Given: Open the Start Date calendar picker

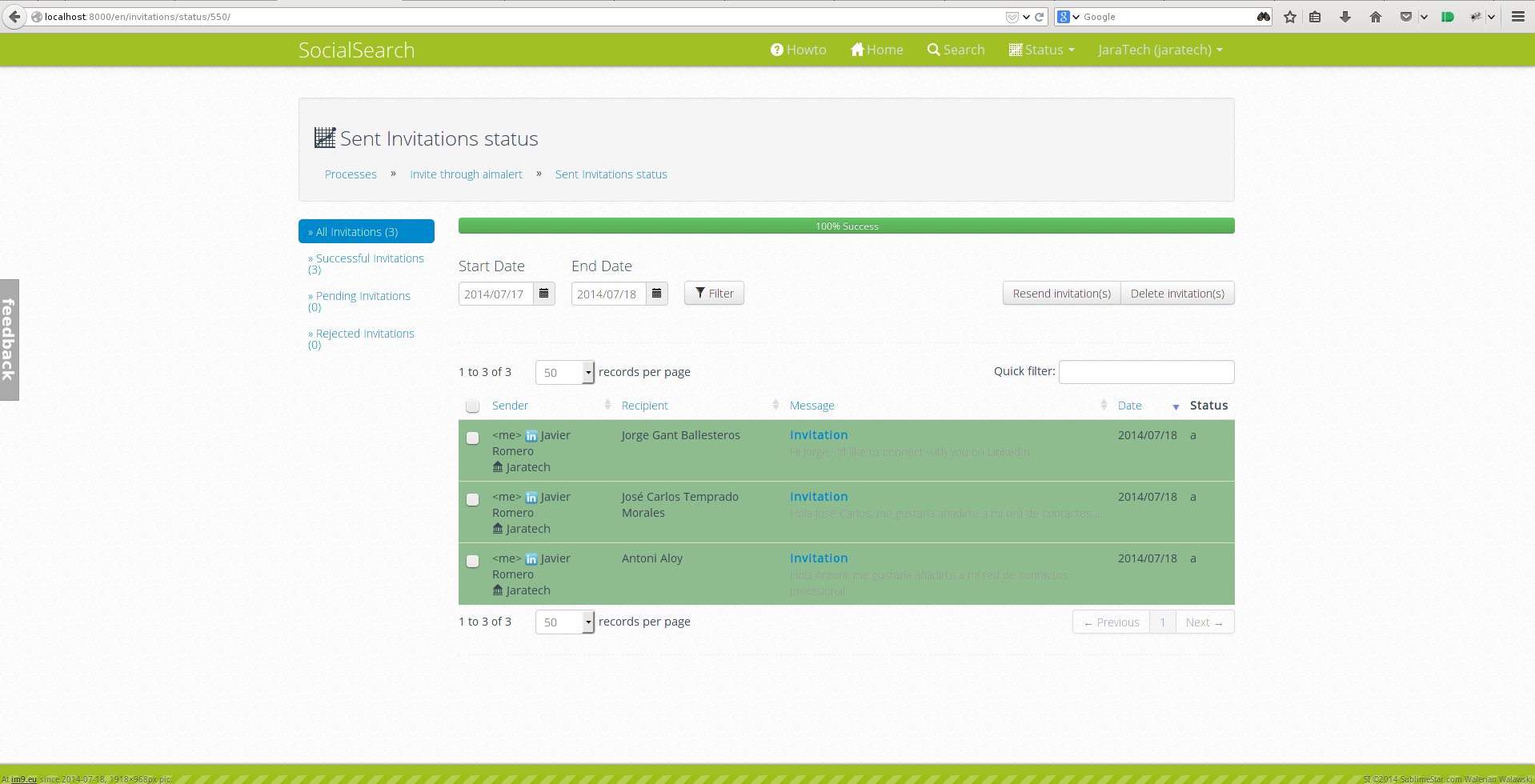Looking at the screenshot, I should click(x=543, y=294).
